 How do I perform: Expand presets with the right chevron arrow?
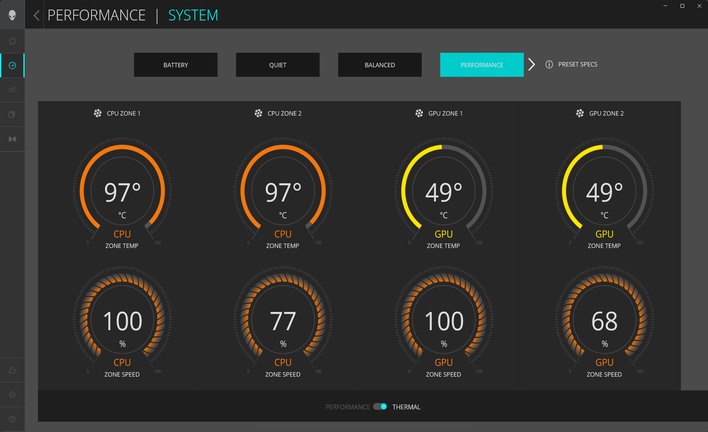[532, 65]
